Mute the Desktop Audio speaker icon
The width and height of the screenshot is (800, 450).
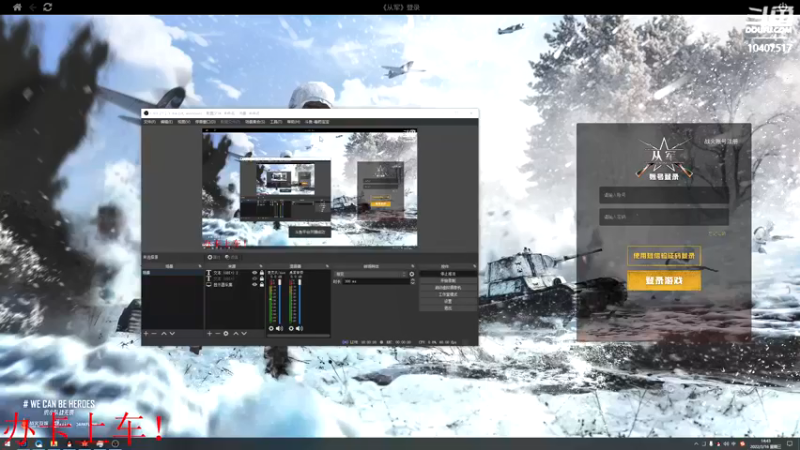pyautogui.click(x=299, y=329)
